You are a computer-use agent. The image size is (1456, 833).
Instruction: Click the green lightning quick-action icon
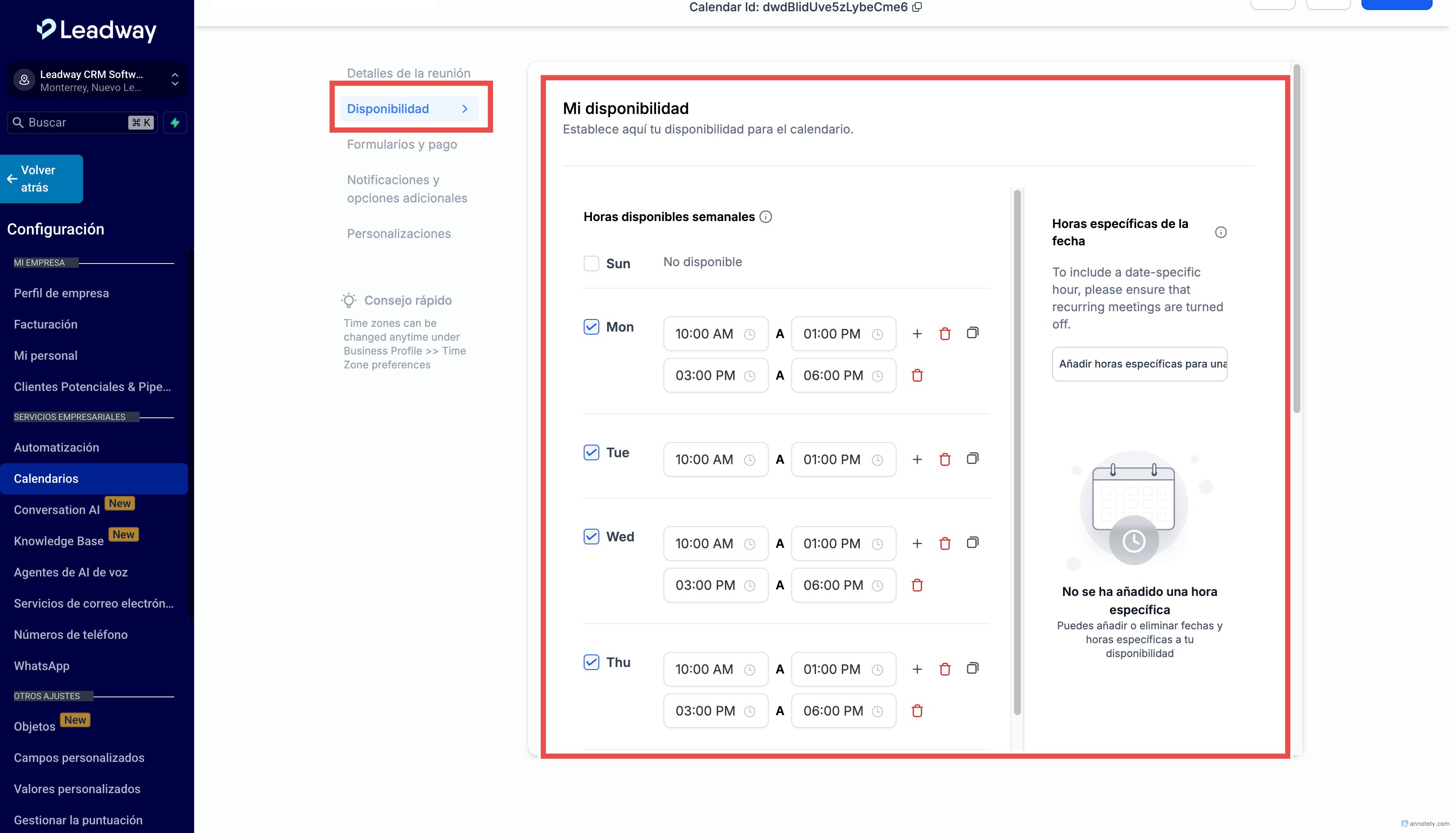point(175,122)
